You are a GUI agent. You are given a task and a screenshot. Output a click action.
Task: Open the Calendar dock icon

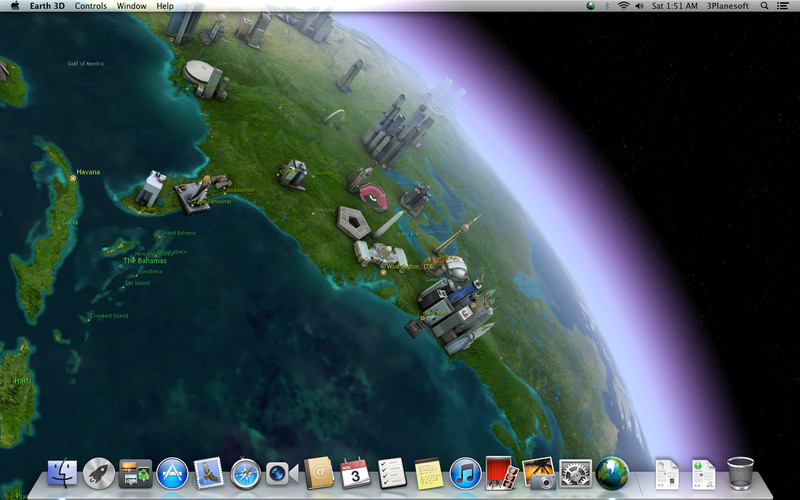(355, 473)
